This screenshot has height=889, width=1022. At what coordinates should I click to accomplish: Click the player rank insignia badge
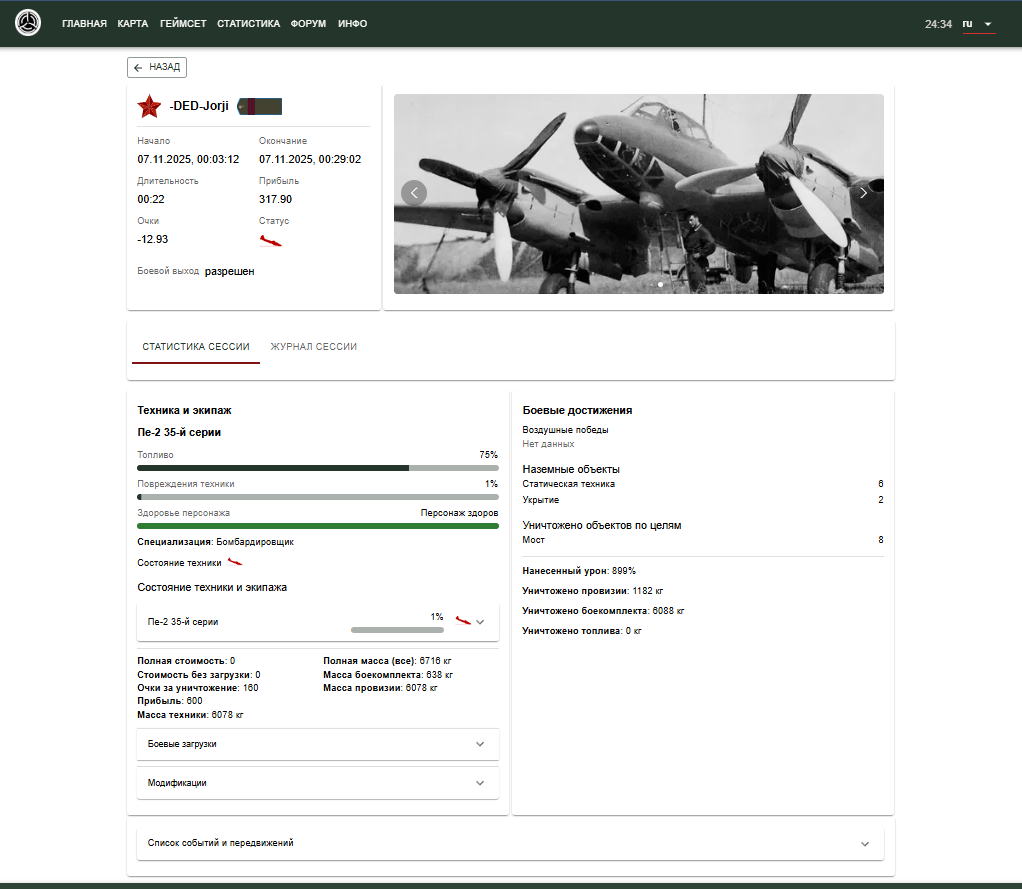click(x=260, y=106)
